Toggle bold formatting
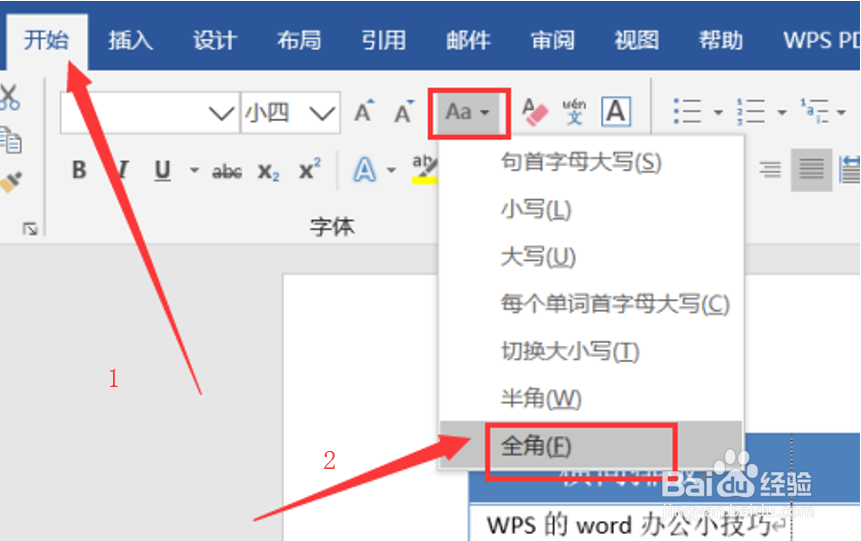 (79, 170)
